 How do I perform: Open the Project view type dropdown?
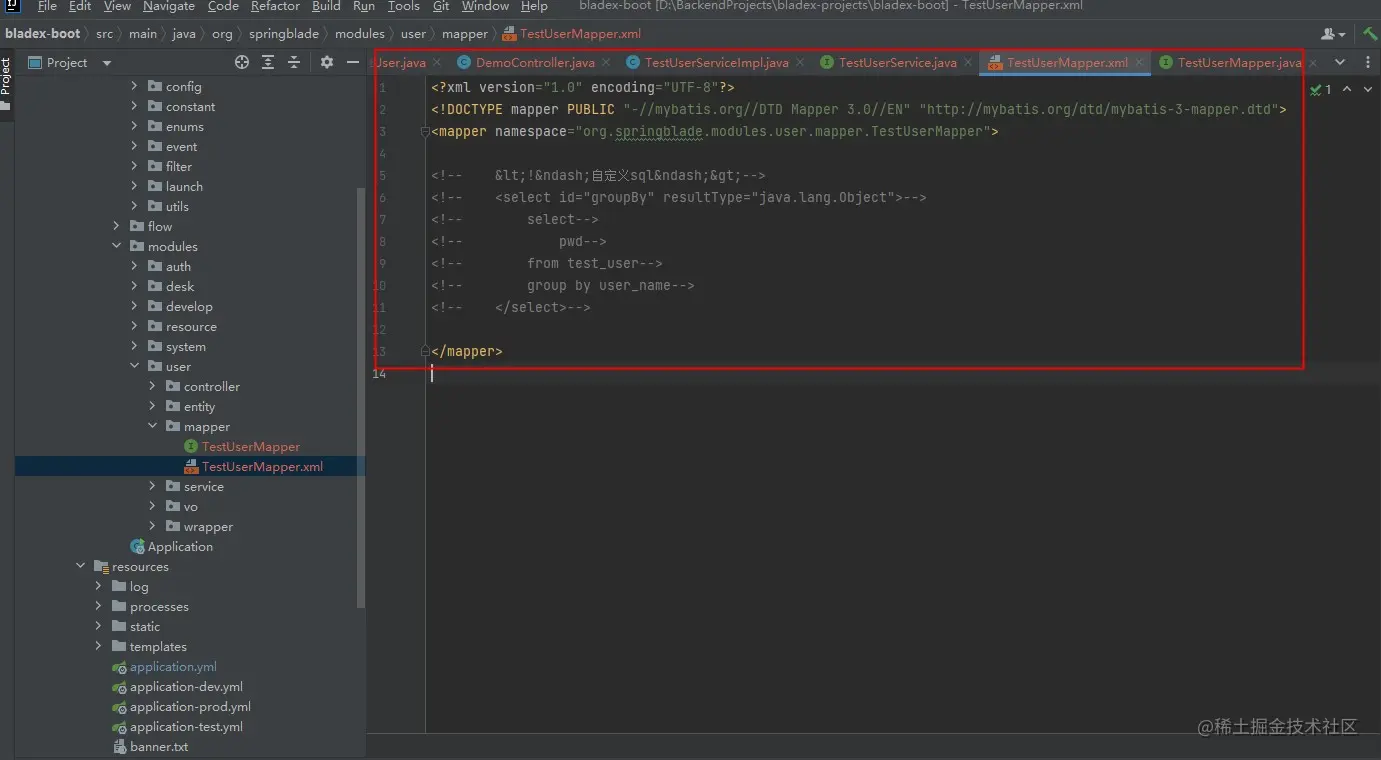click(x=70, y=62)
